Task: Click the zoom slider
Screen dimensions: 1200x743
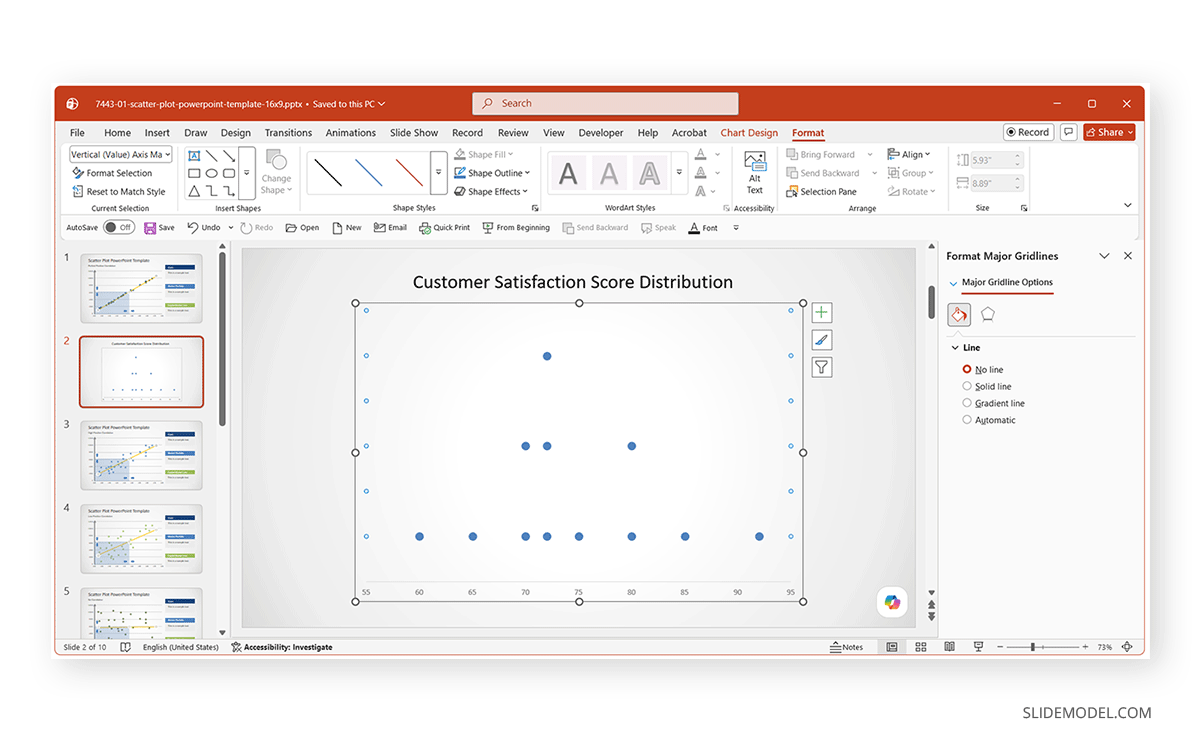Action: [x=1044, y=647]
